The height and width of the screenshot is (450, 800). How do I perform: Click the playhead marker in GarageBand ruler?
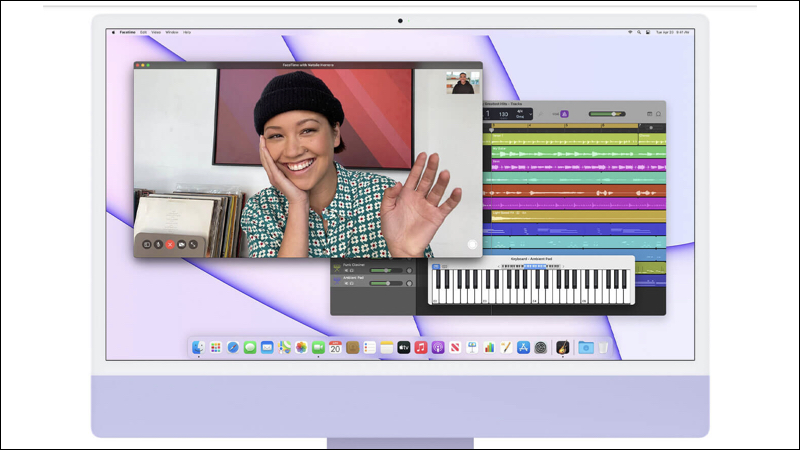coord(492,130)
